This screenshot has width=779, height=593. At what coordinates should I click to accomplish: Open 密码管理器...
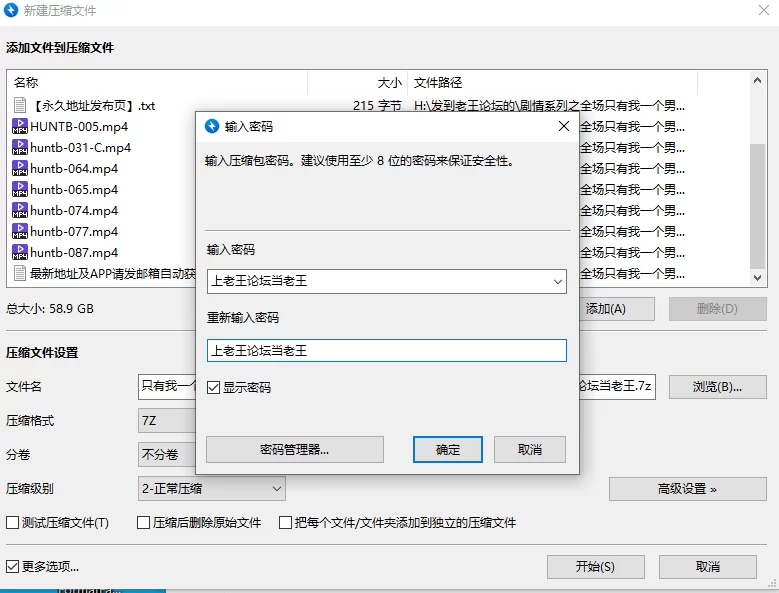295,449
